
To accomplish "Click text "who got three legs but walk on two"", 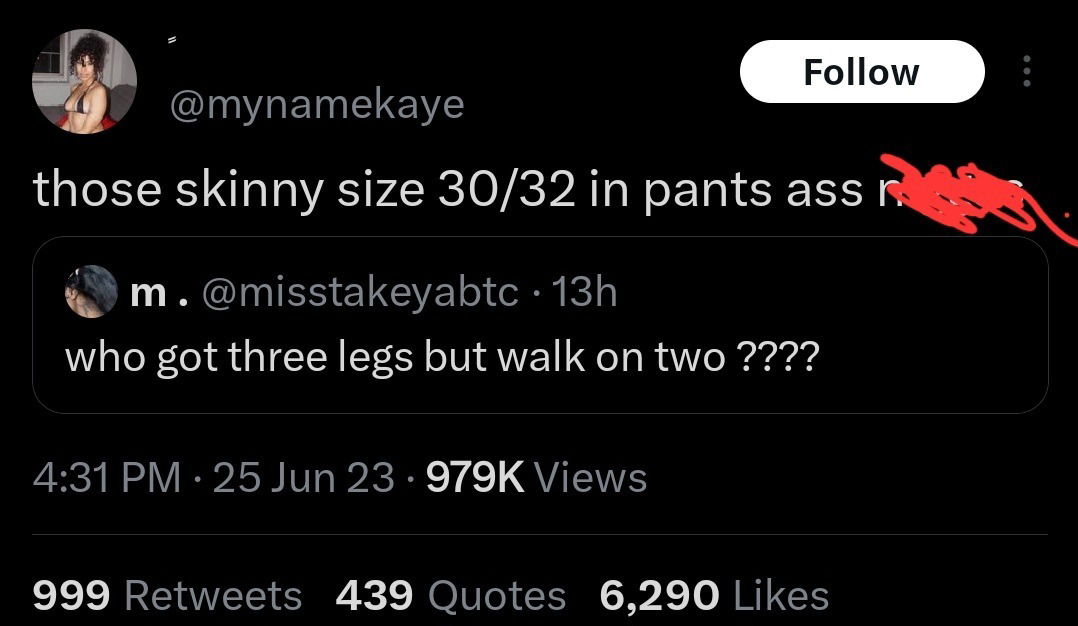I will tap(395, 357).
